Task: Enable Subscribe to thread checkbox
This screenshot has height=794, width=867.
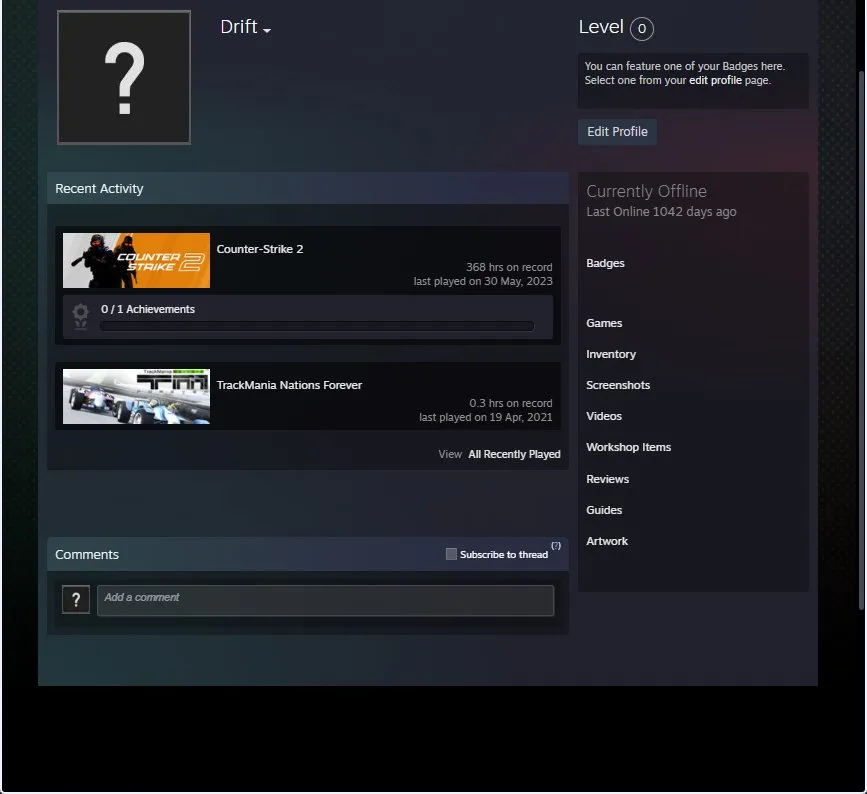Action: pyautogui.click(x=451, y=554)
